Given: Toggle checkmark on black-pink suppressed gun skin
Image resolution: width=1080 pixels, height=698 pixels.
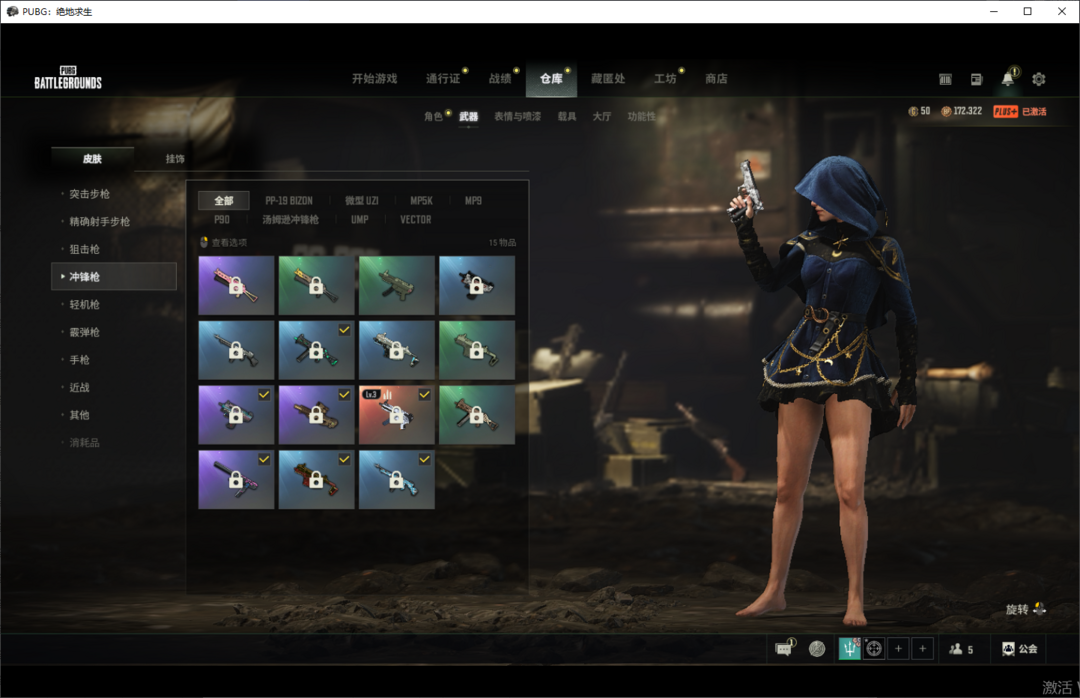Looking at the screenshot, I should coord(264,459).
